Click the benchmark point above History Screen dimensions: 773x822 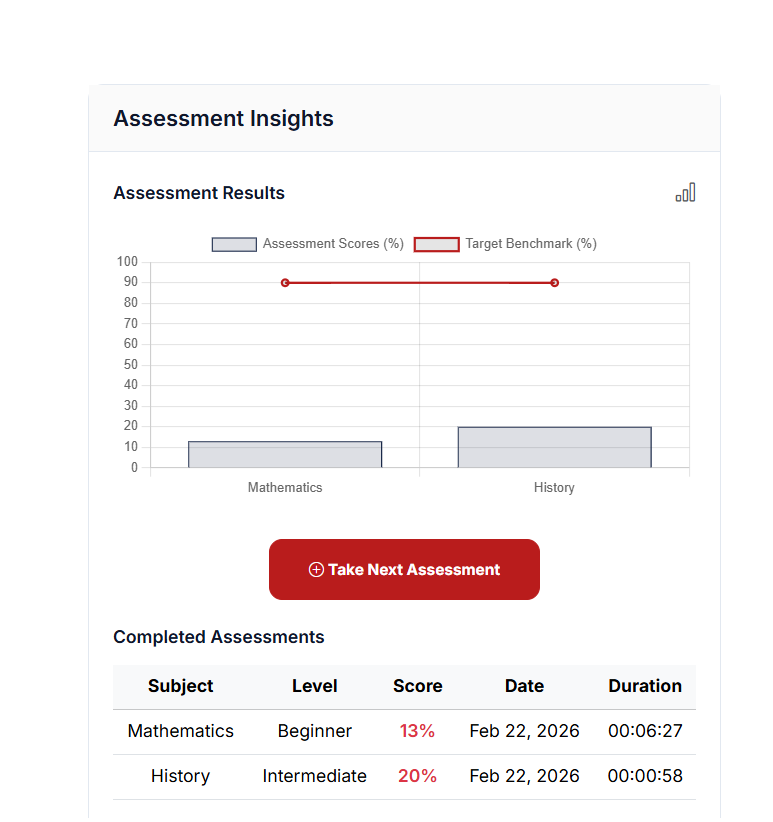(555, 283)
